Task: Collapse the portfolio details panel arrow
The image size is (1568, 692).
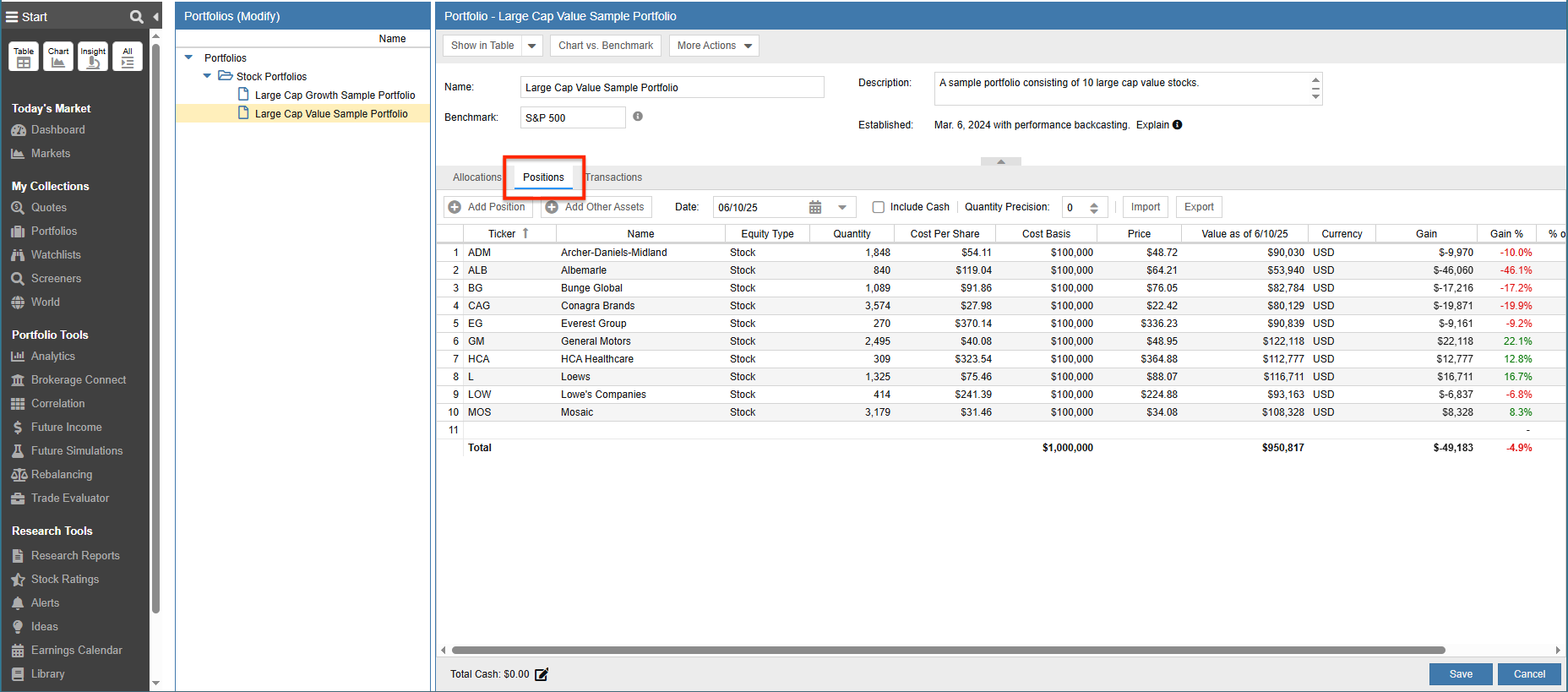Action: 1001,161
